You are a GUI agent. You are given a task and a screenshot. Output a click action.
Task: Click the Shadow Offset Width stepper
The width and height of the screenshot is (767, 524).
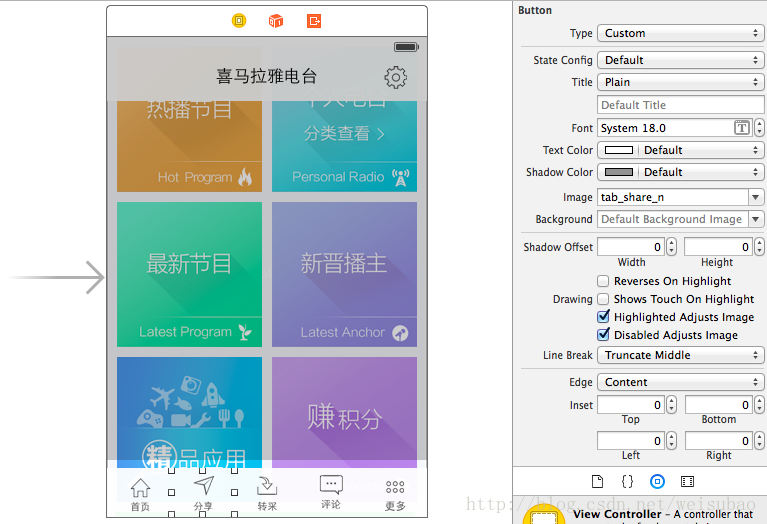point(672,247)
